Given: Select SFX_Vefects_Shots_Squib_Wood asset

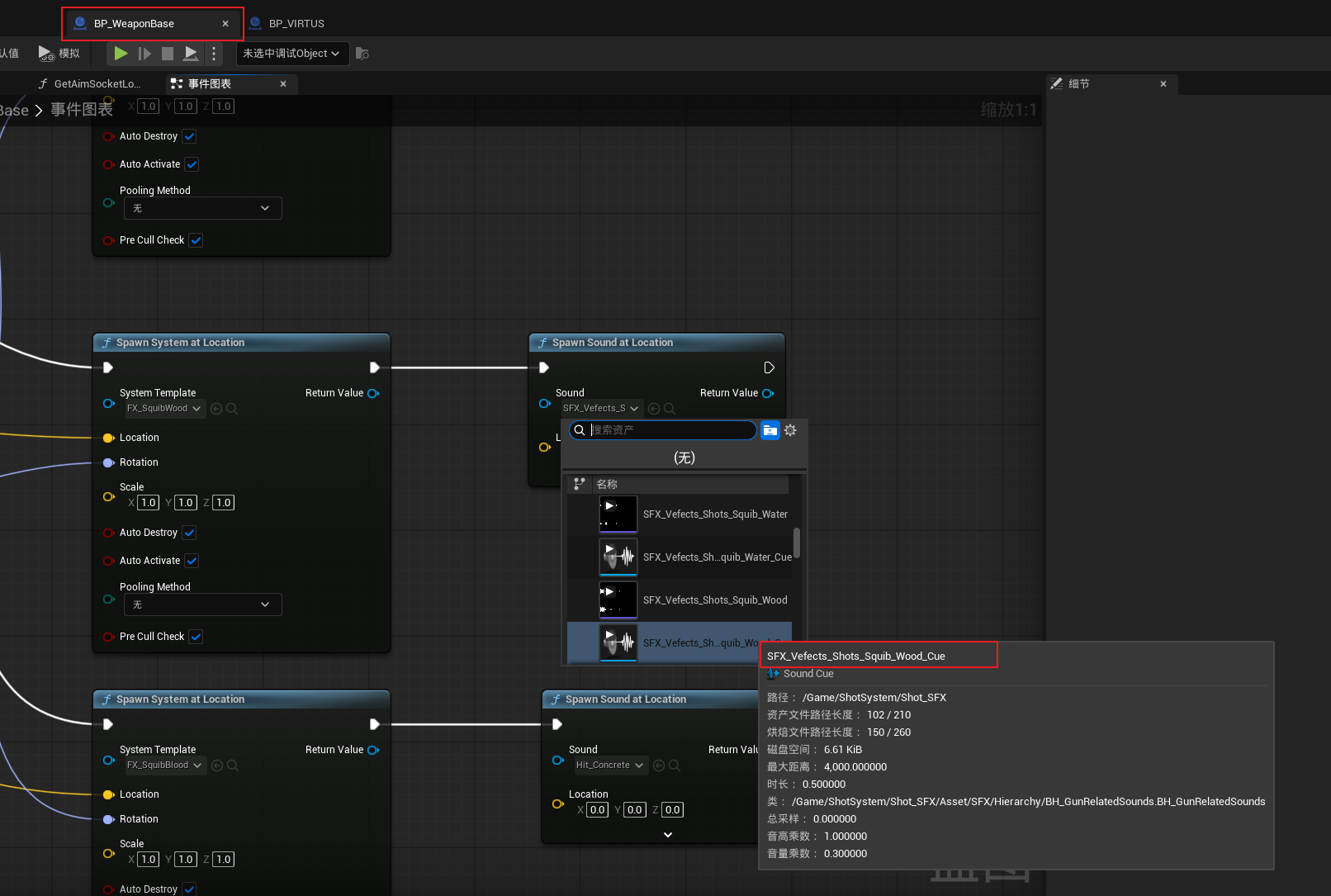Looking at the screenshot, I should pyautogui.click(x=680, y=600).
